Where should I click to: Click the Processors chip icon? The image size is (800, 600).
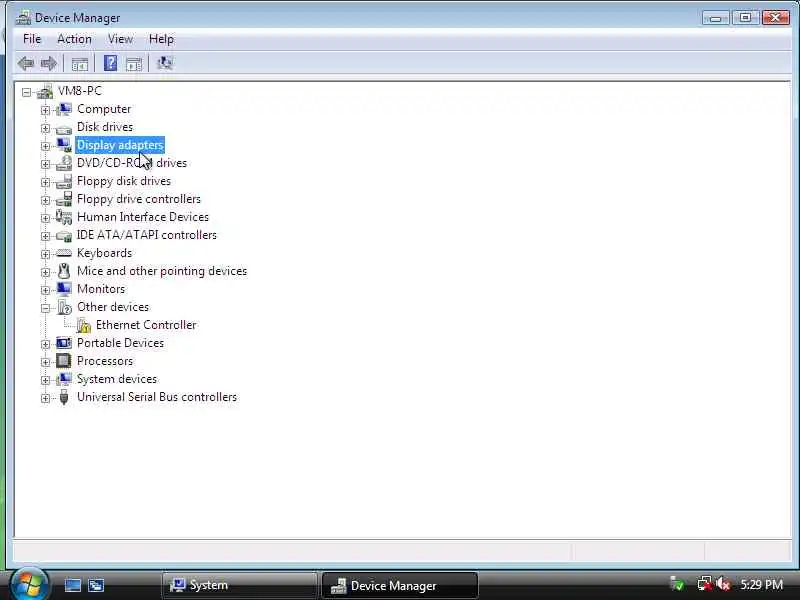[x=64, y=361]
